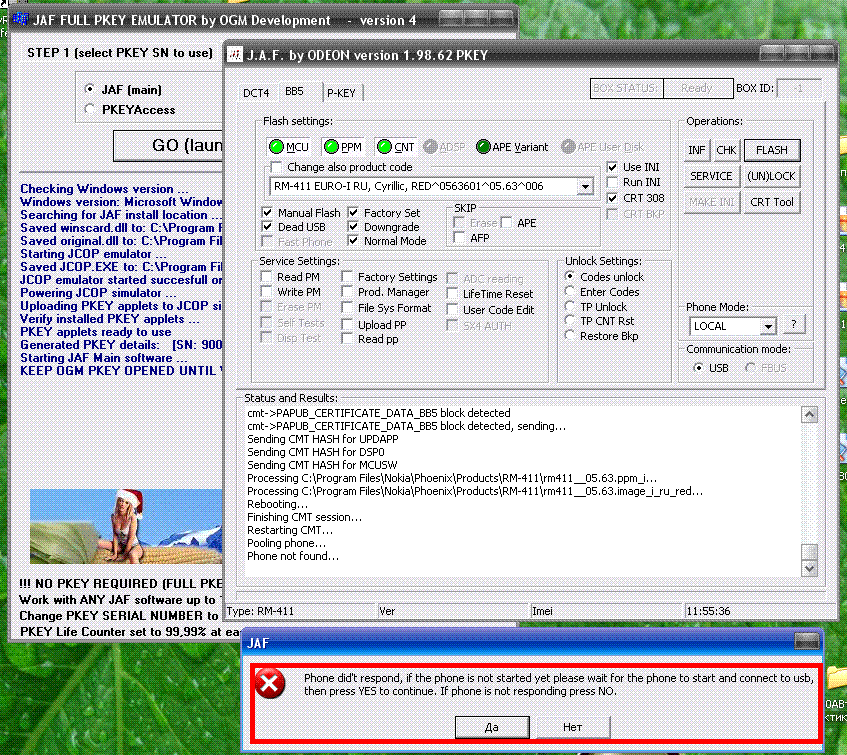Click Да in the JAF dialog
Screen dimensions: 847x755
point(492,727)
